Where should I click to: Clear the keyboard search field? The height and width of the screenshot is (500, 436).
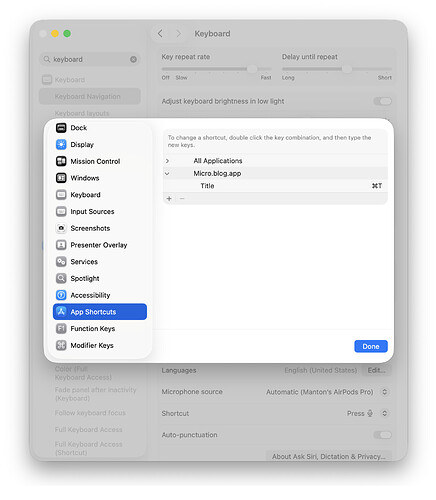pyautogui.click(x=133, y=59)
